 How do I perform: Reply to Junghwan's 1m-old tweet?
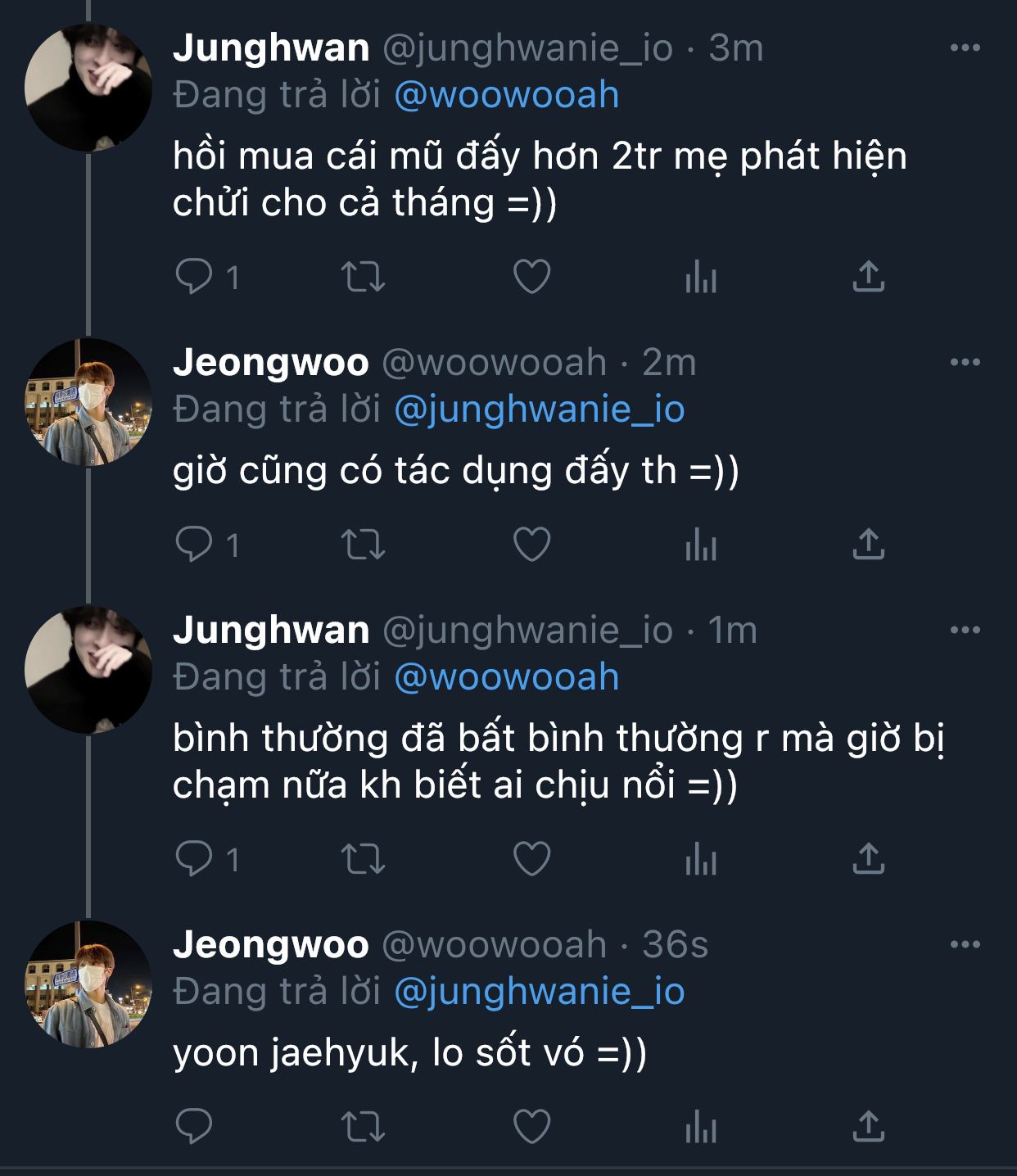pos(194,859)
